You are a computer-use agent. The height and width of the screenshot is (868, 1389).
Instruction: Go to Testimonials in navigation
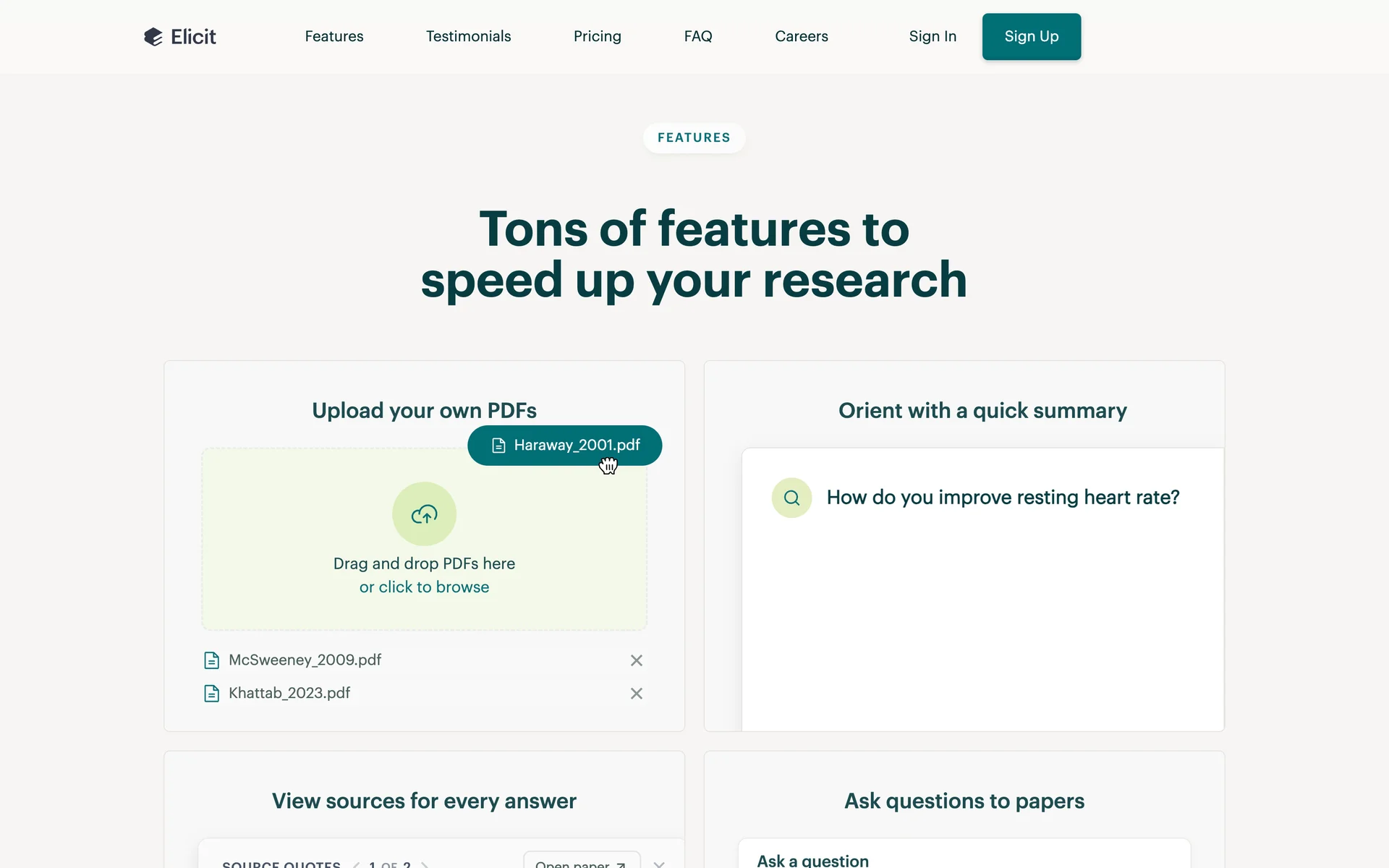[x=468, y=36]
